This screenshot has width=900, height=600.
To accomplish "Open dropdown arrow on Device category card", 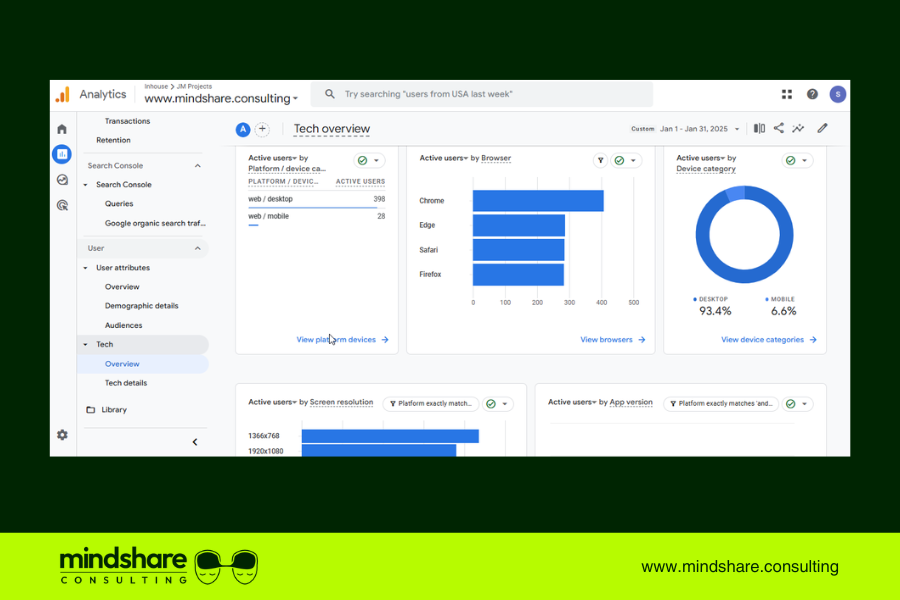I will pyautogui.click(x=804, y=160).
